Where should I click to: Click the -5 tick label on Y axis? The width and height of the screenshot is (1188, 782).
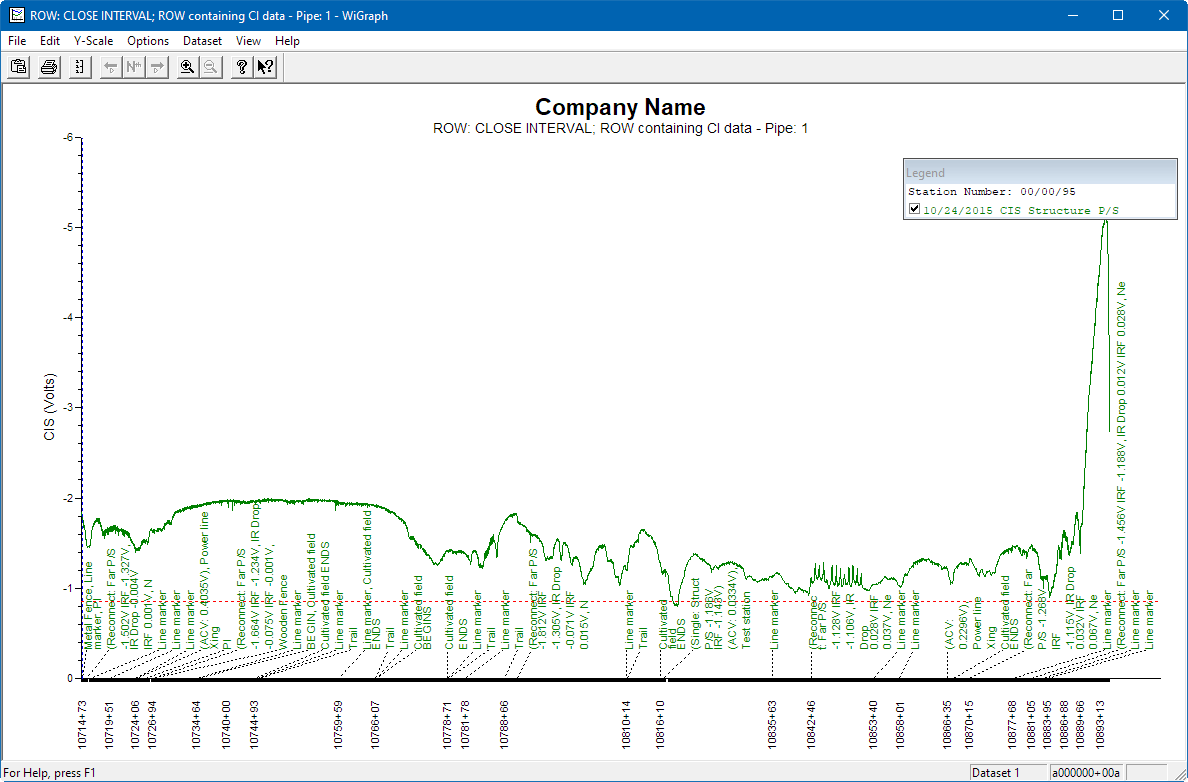click(x=68, y=227)
